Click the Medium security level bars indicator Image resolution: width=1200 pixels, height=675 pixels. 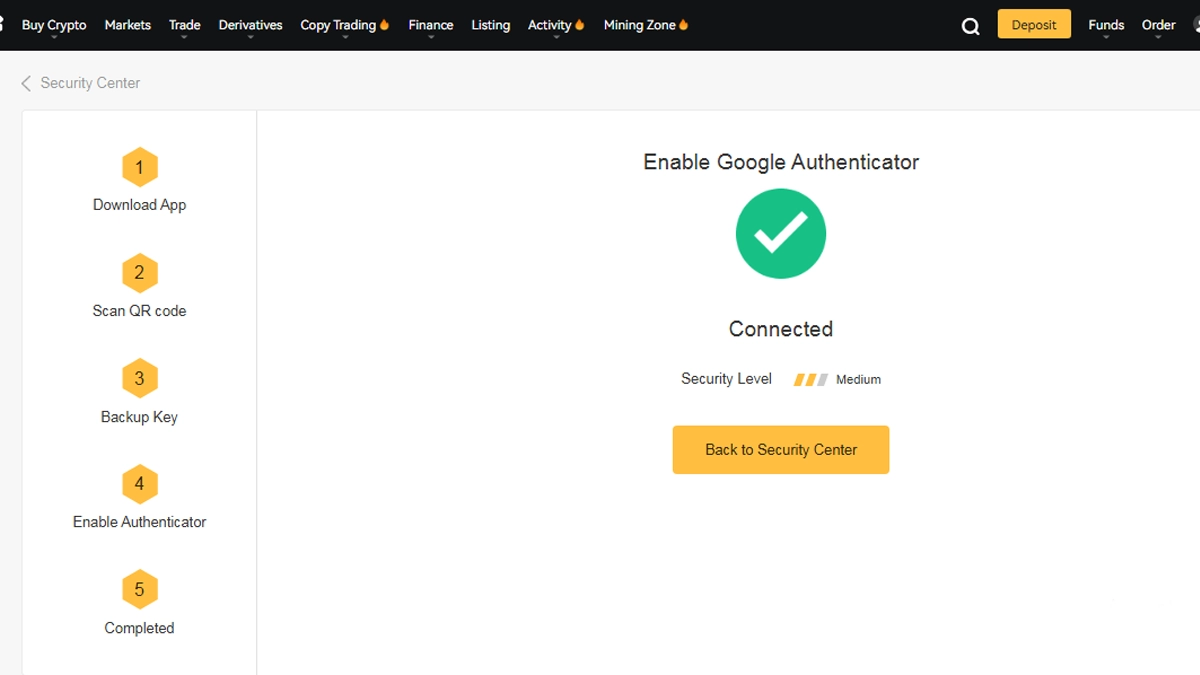811,380
